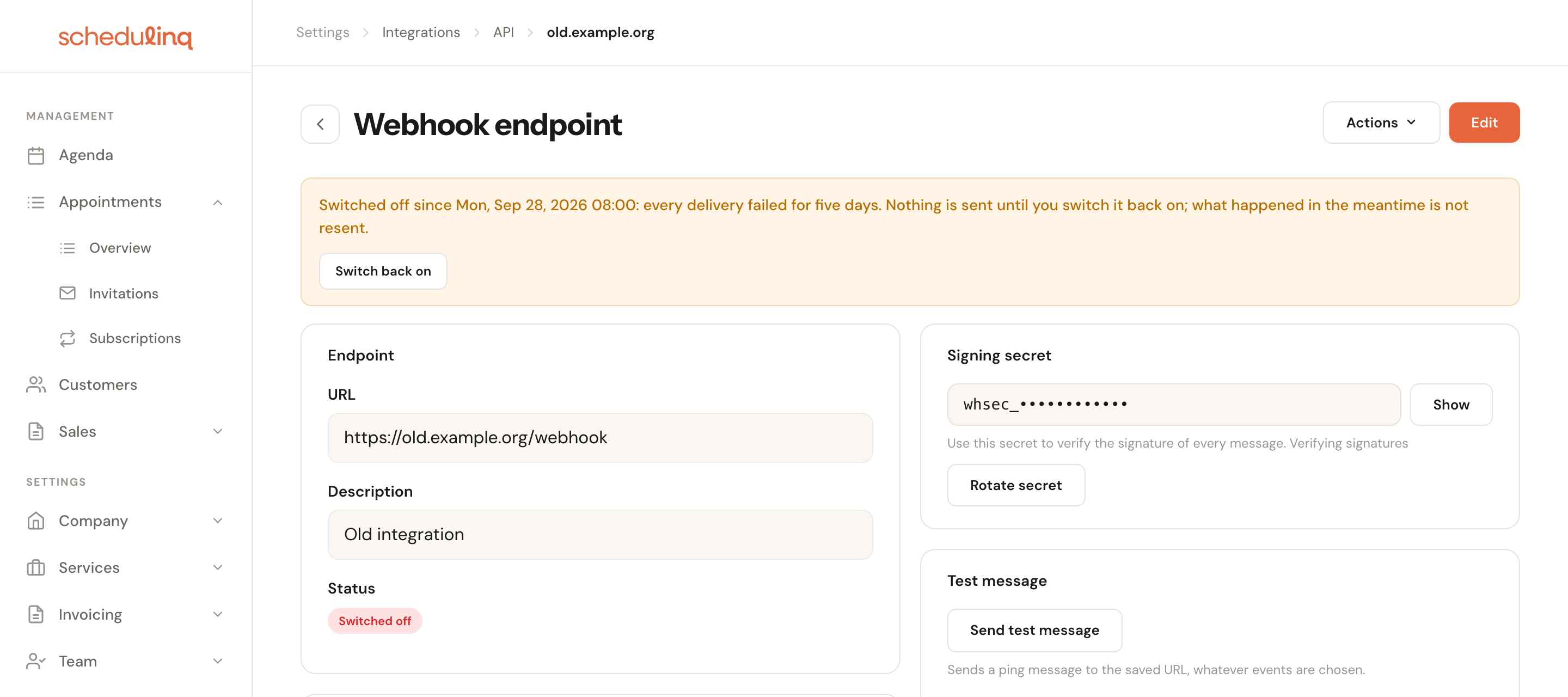Screen dimensions: 1568x697
Task: Open the Schedulinq logo home link
Action: point(125,36)
